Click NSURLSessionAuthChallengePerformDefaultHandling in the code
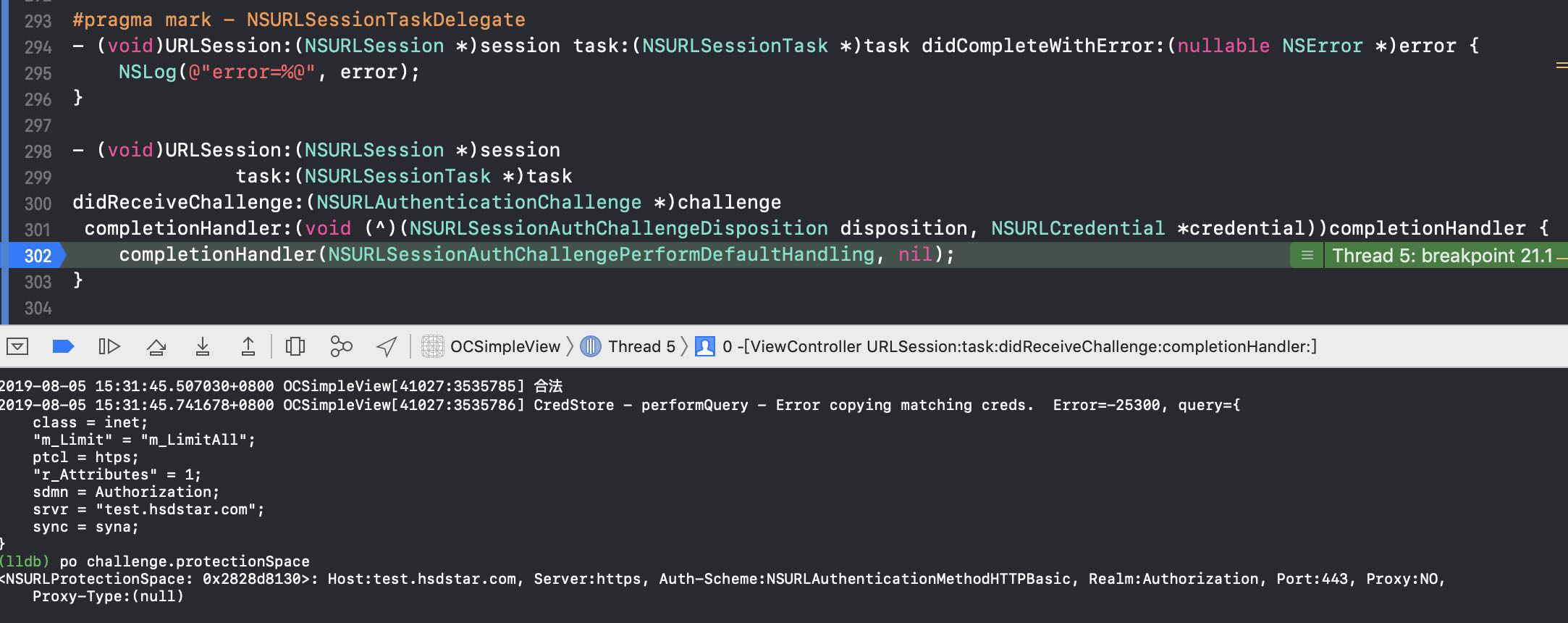Image resolution: width=1568 pixels, height=623 pixels. click(601, 254)
